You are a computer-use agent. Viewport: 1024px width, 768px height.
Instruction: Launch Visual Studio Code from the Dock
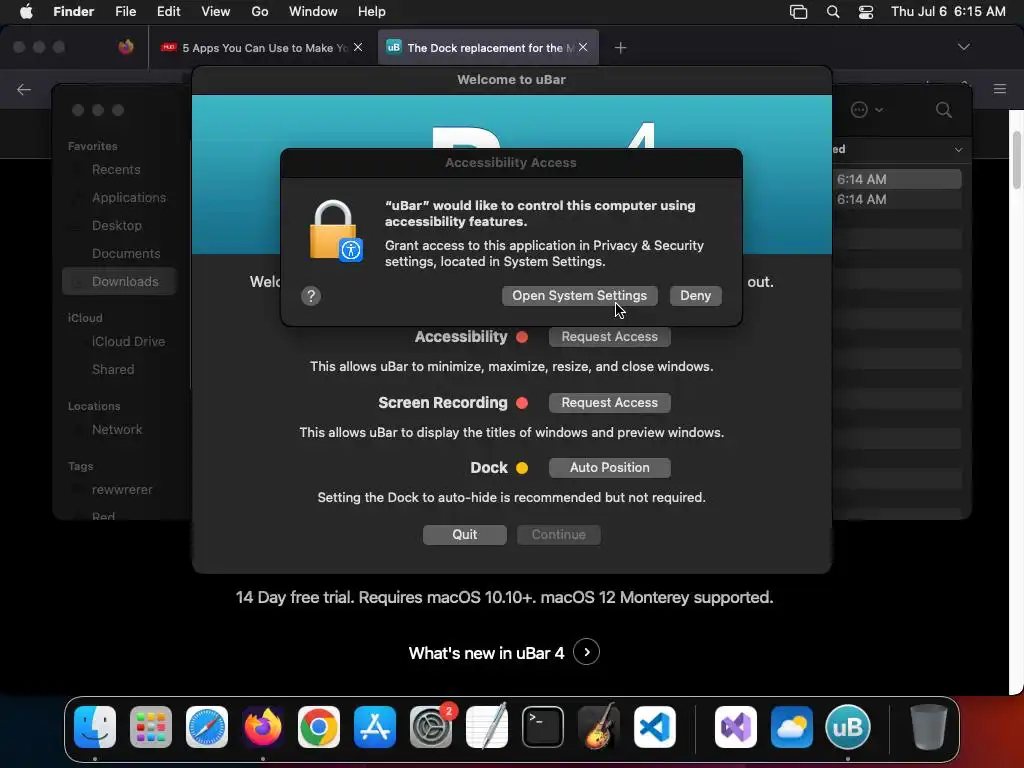655,727
